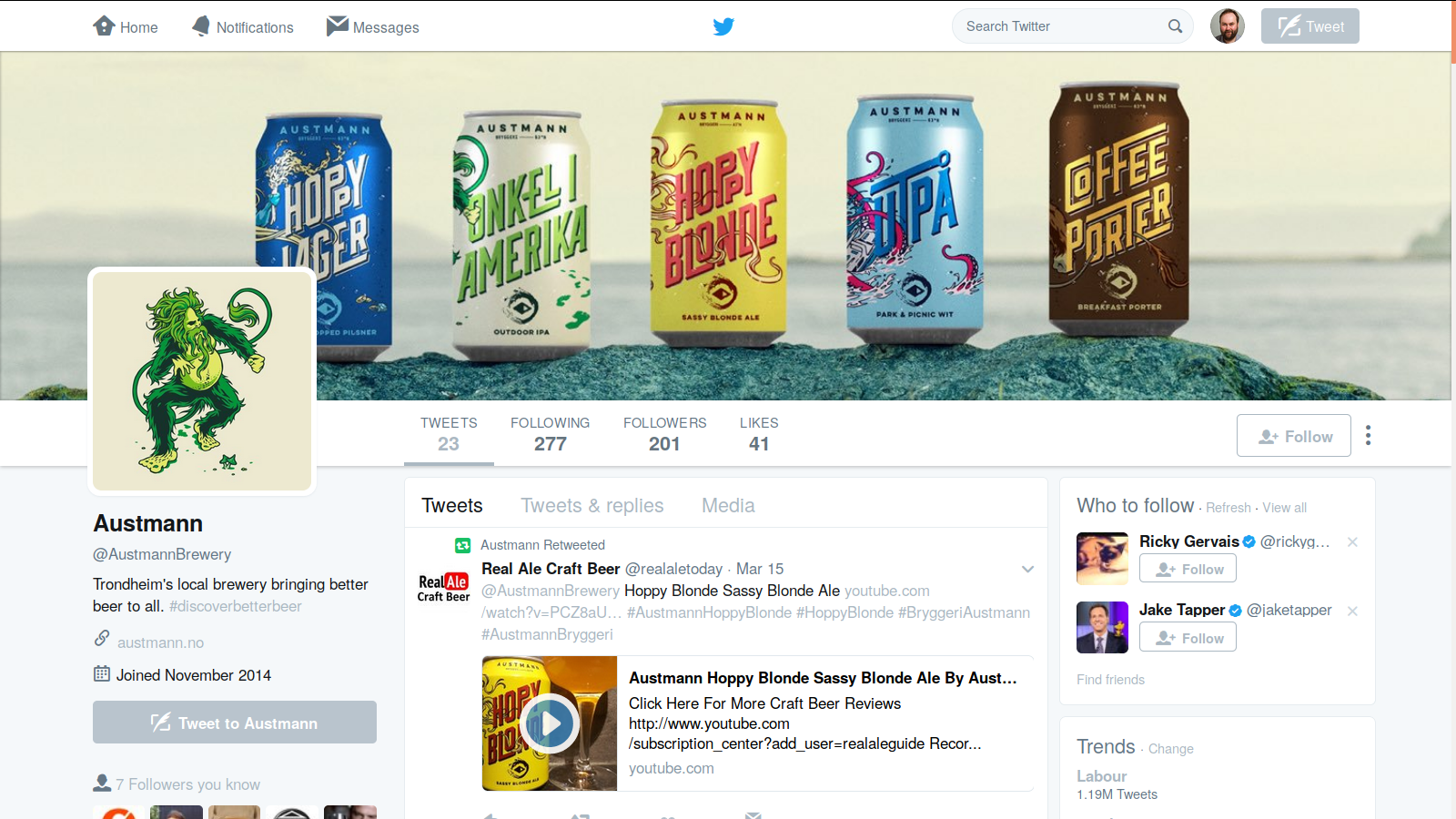Screen dimensions: 1456x819
Task: Click the calendar icon beside Joined date
Action: point(102,674)
